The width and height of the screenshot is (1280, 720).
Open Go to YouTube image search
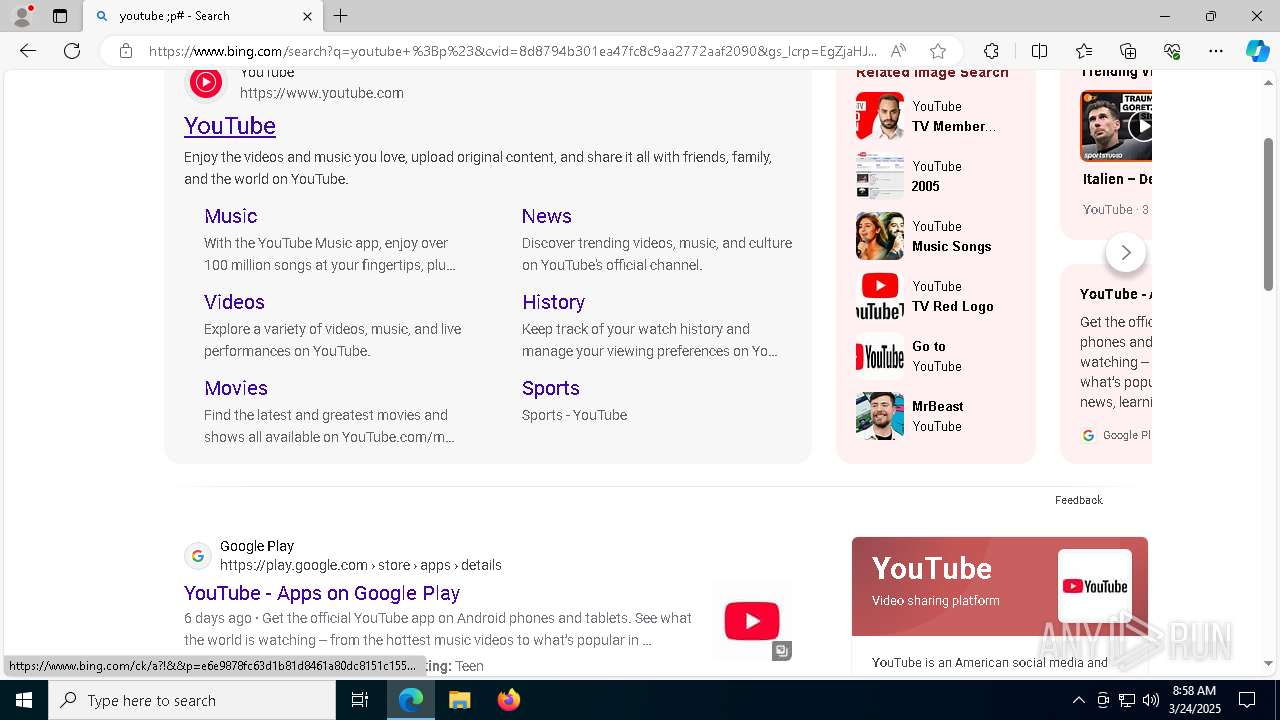coord(935,356)
